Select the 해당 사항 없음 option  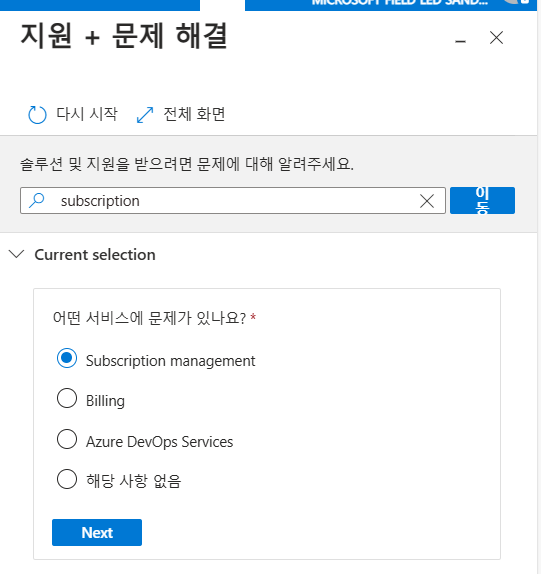(67, 479)
